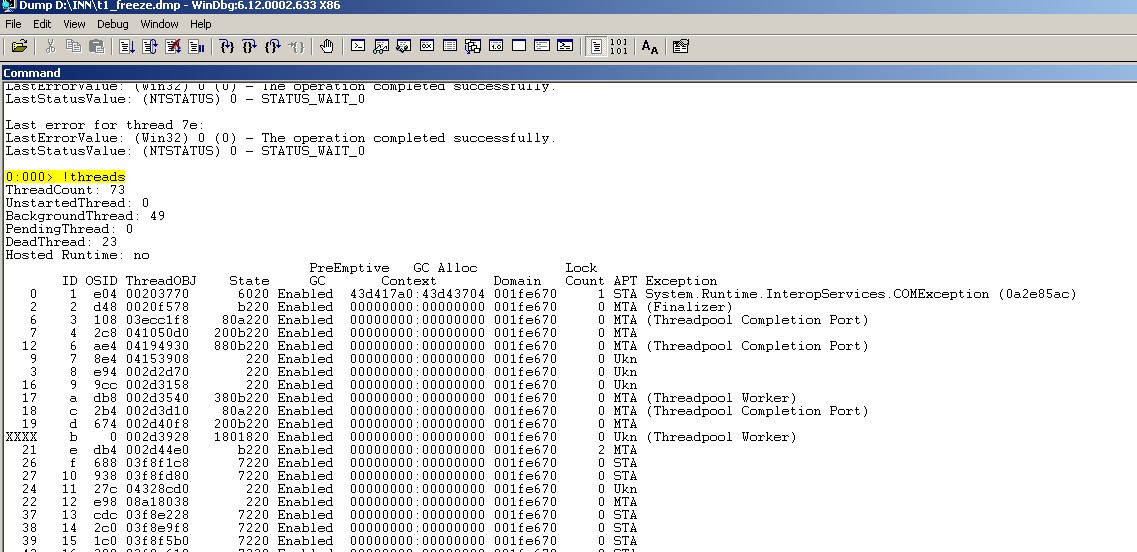Image resolution: width=1137 pixels, height=552 pixels.
Task: Open the Call Stack window icon
Action: 473,46
